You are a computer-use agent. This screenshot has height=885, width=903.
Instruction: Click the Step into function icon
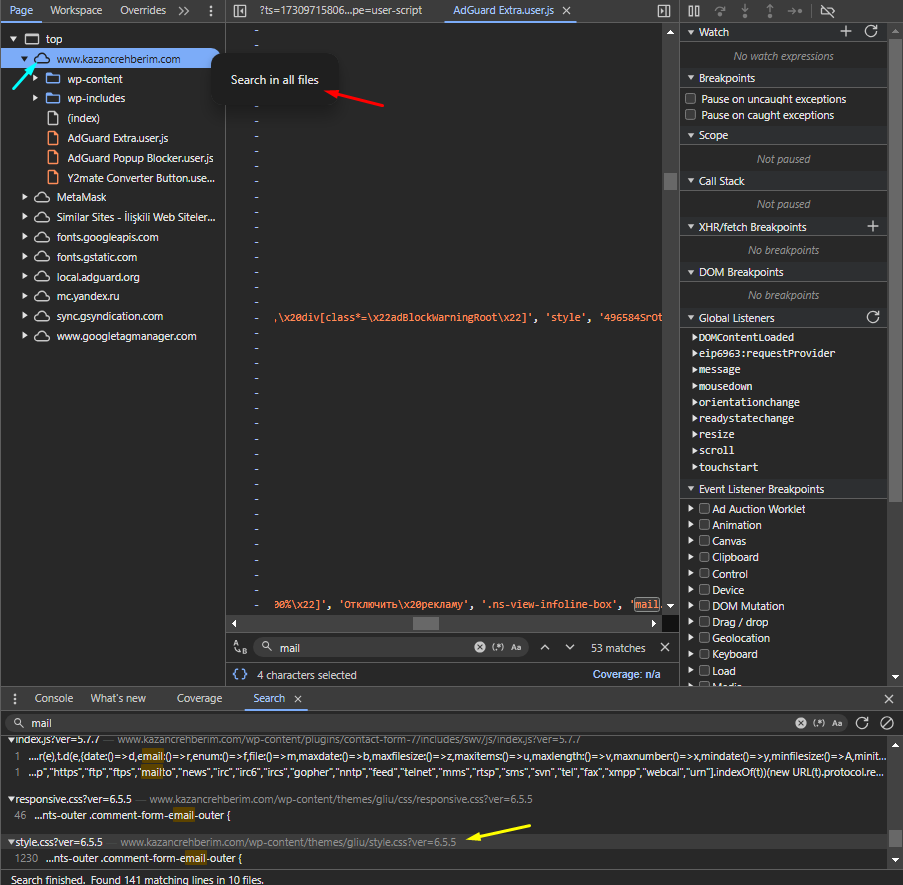click(x=745, y=11)
